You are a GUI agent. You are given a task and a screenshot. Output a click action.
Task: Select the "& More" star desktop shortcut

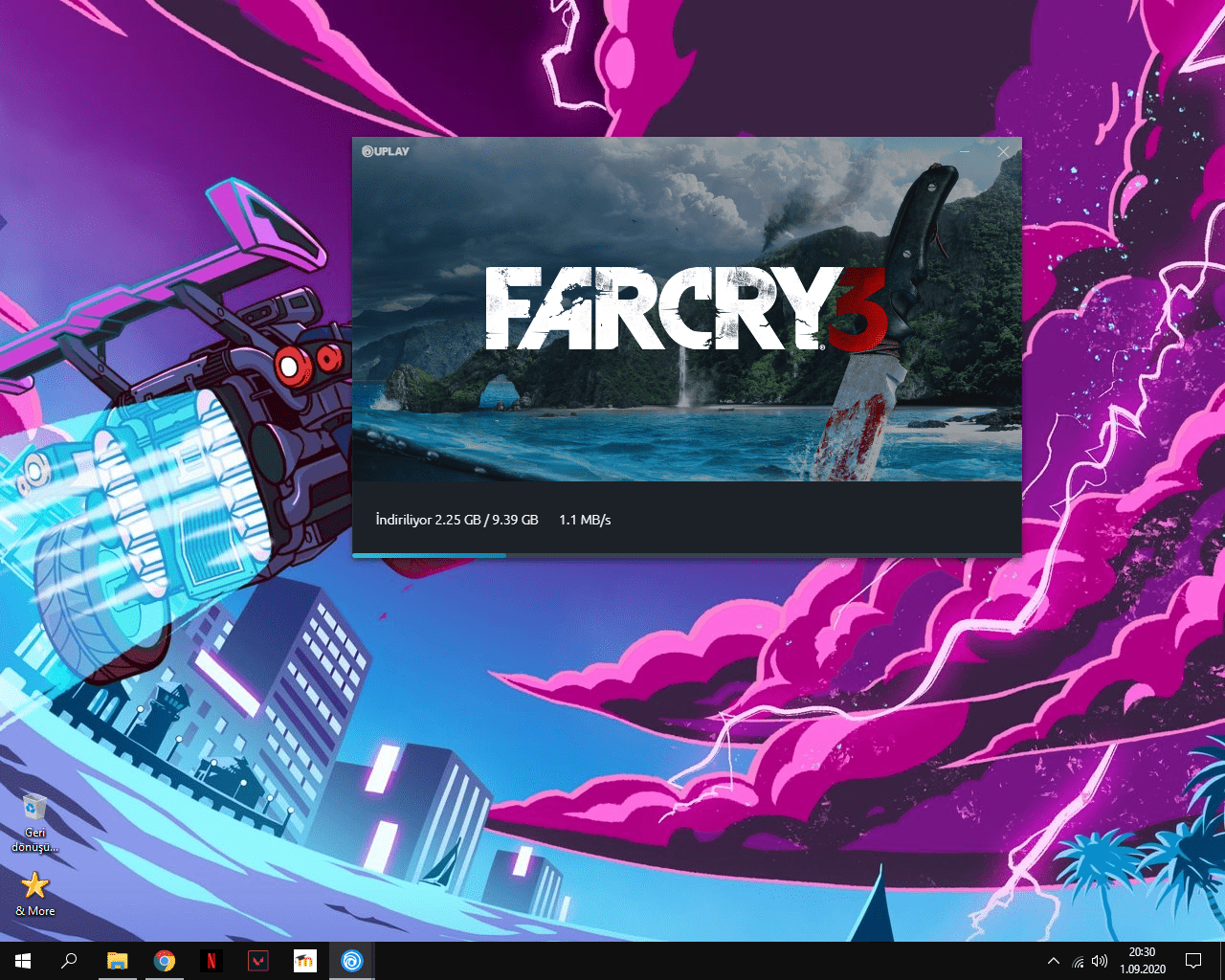coord(34,894)
